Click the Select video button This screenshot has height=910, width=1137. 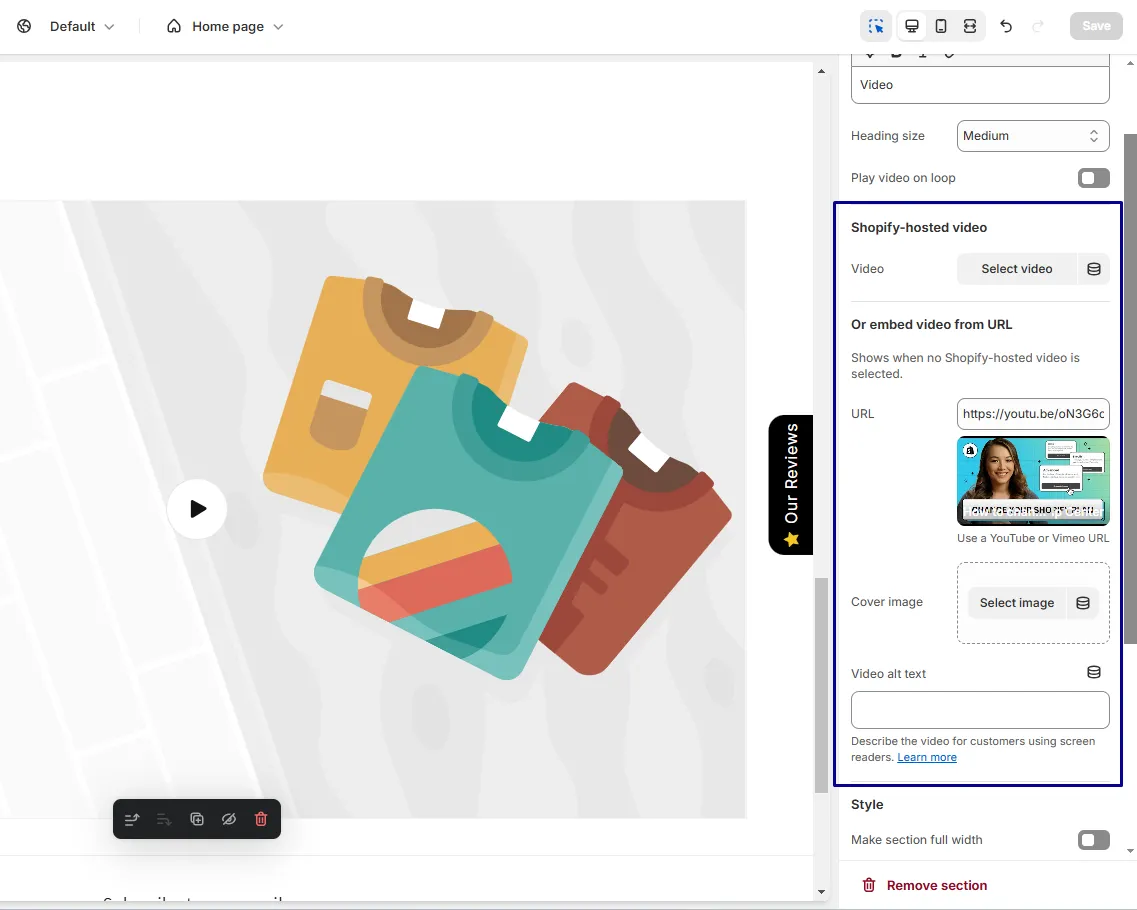[x=1017, y=269]
